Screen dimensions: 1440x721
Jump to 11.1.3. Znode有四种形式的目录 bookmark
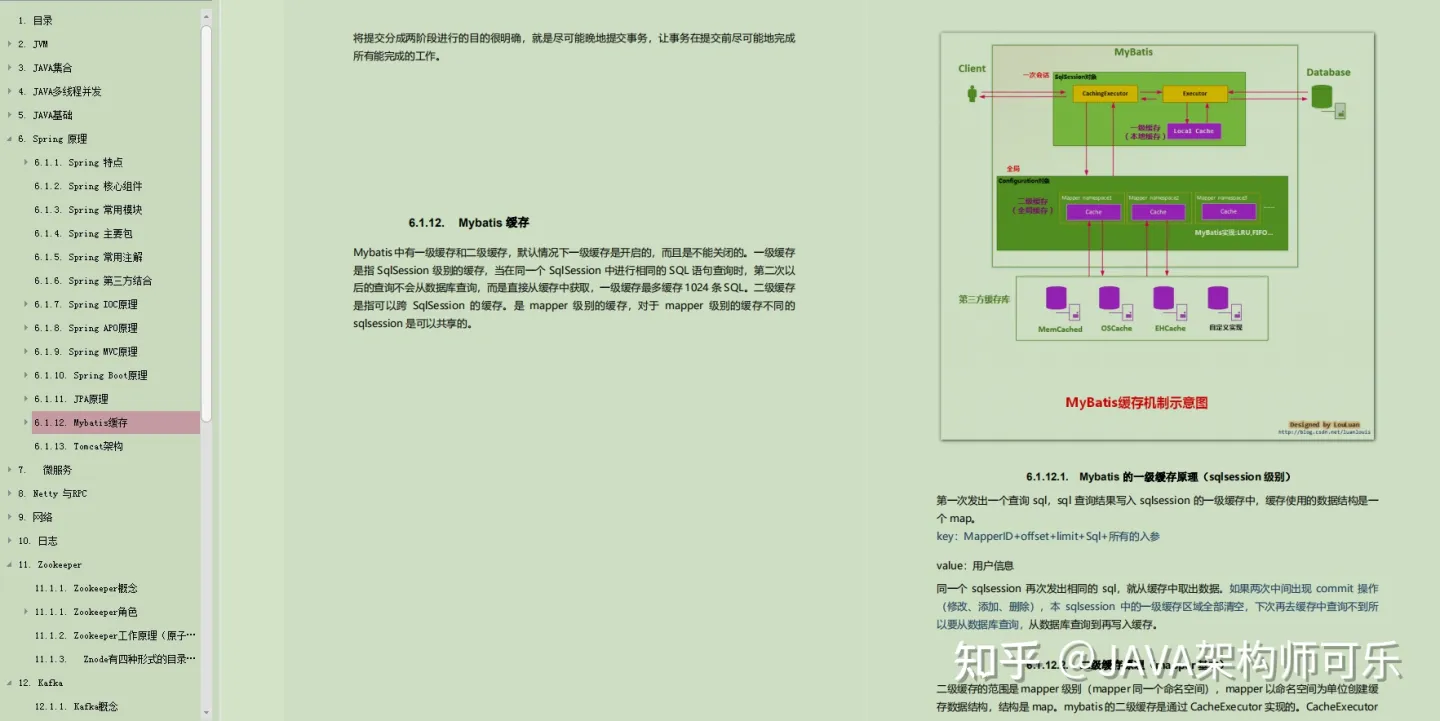115,659
